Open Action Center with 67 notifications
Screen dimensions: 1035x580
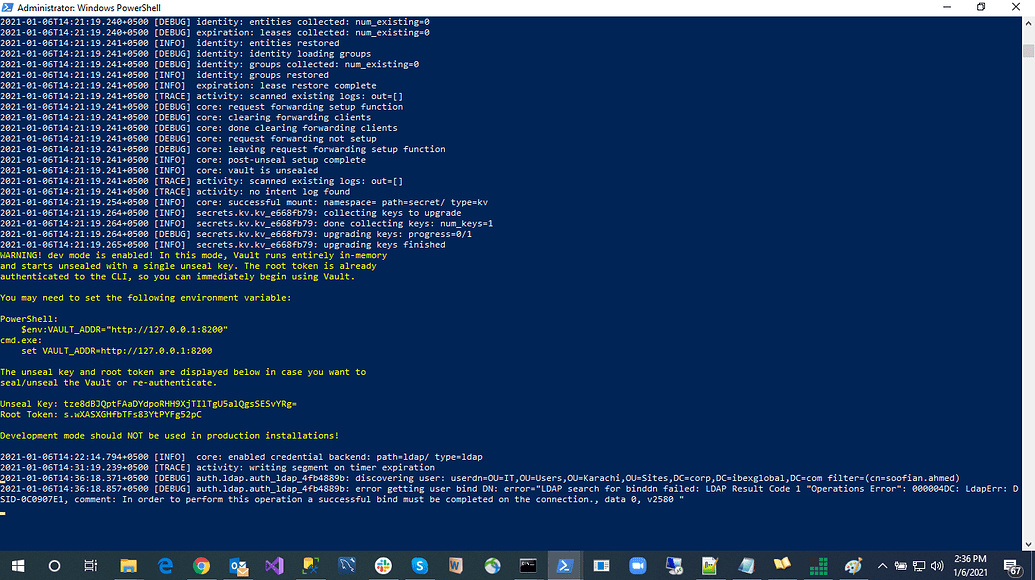point(1013,566)
